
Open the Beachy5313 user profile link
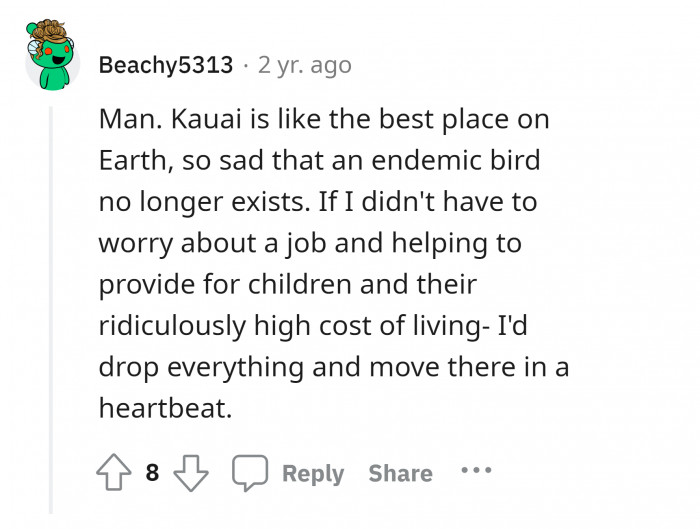coord(165,66)
